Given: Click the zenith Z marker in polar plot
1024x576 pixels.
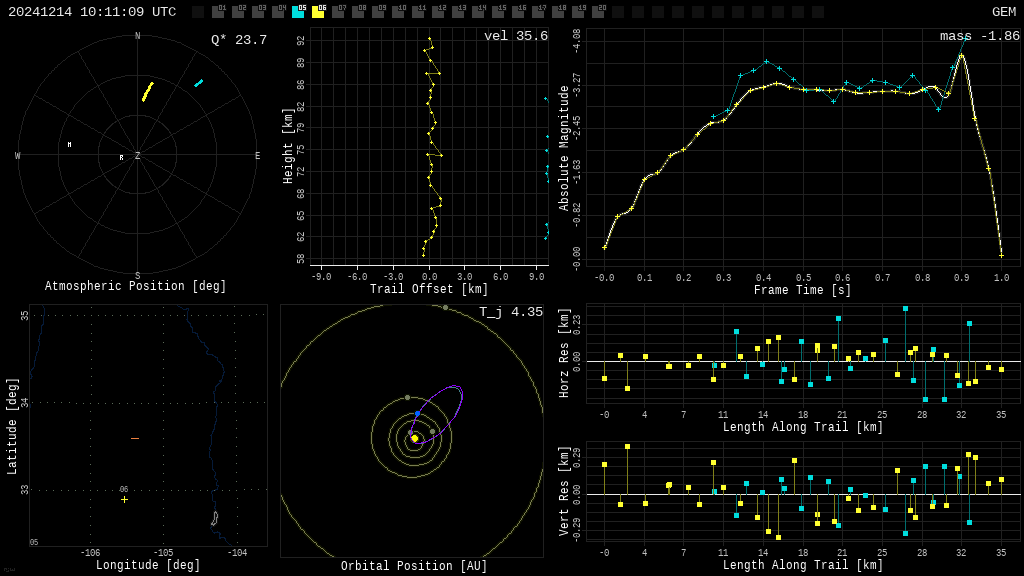Looking at the screenshot, I should click(x=137, y=156).
